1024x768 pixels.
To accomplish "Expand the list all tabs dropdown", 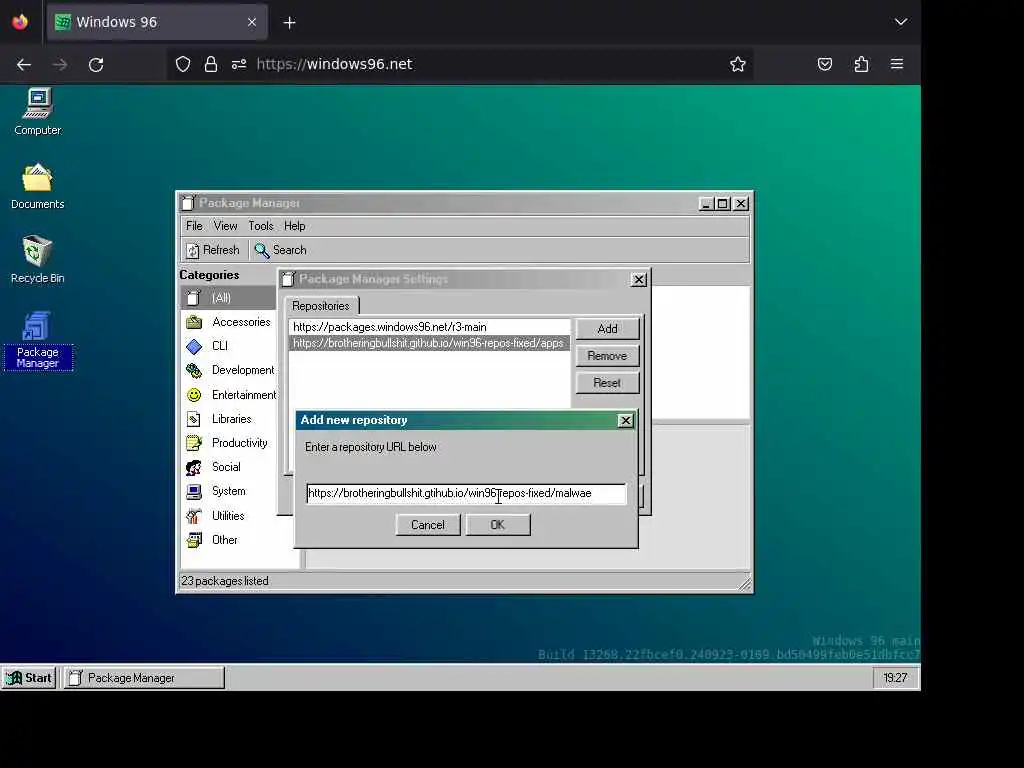I will pyautogui.click(x=901, y=22).
